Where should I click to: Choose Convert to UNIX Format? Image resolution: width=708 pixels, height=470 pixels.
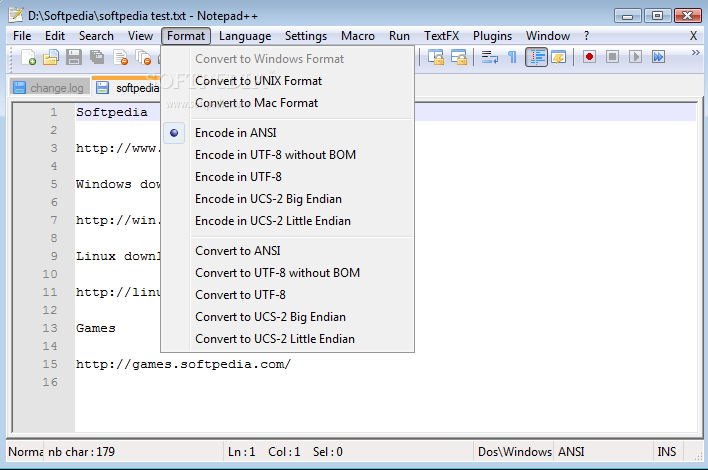click(x=288, y=81)
